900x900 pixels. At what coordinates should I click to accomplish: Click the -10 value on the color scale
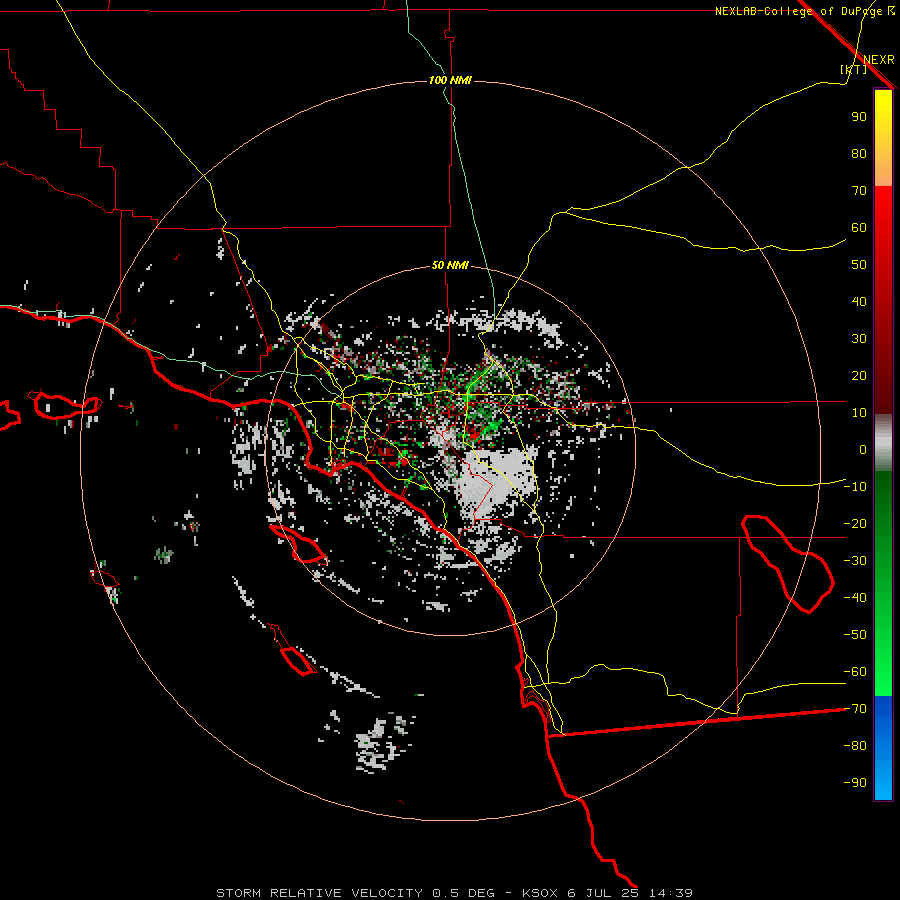[x=855, y=487]
